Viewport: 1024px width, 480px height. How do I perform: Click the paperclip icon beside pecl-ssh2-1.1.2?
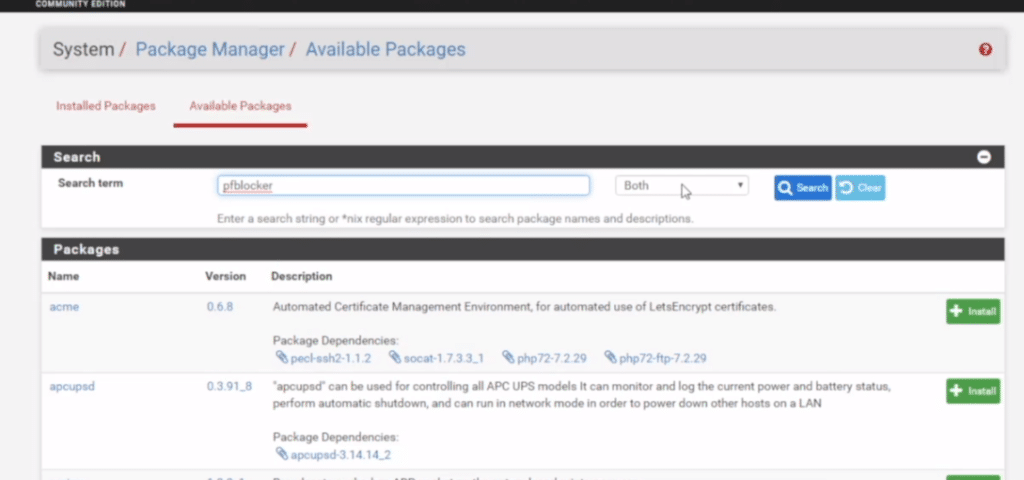pyautogui.click(x=280, y=357)
